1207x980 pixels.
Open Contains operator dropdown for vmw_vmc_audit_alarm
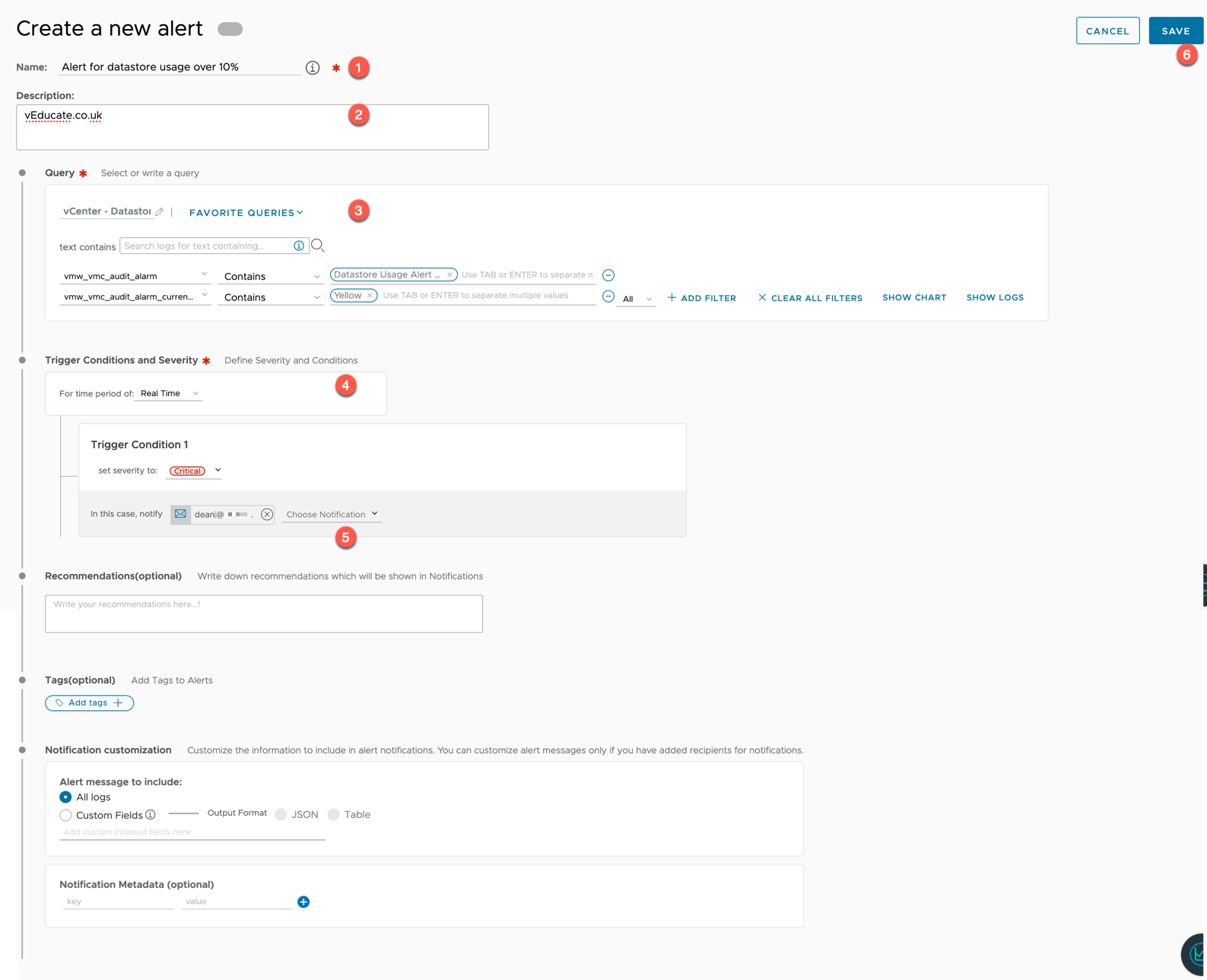tap(270, 276)
